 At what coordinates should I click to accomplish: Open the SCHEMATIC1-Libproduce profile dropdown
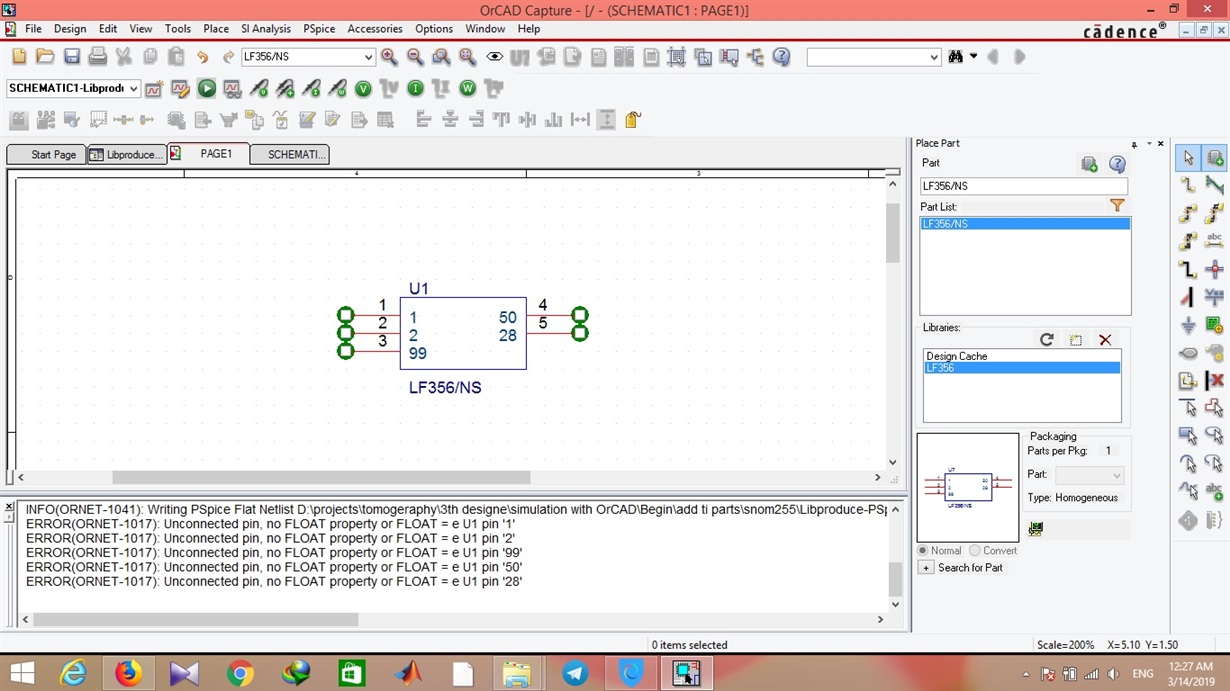pyautogui.click(x=133, y=89)
